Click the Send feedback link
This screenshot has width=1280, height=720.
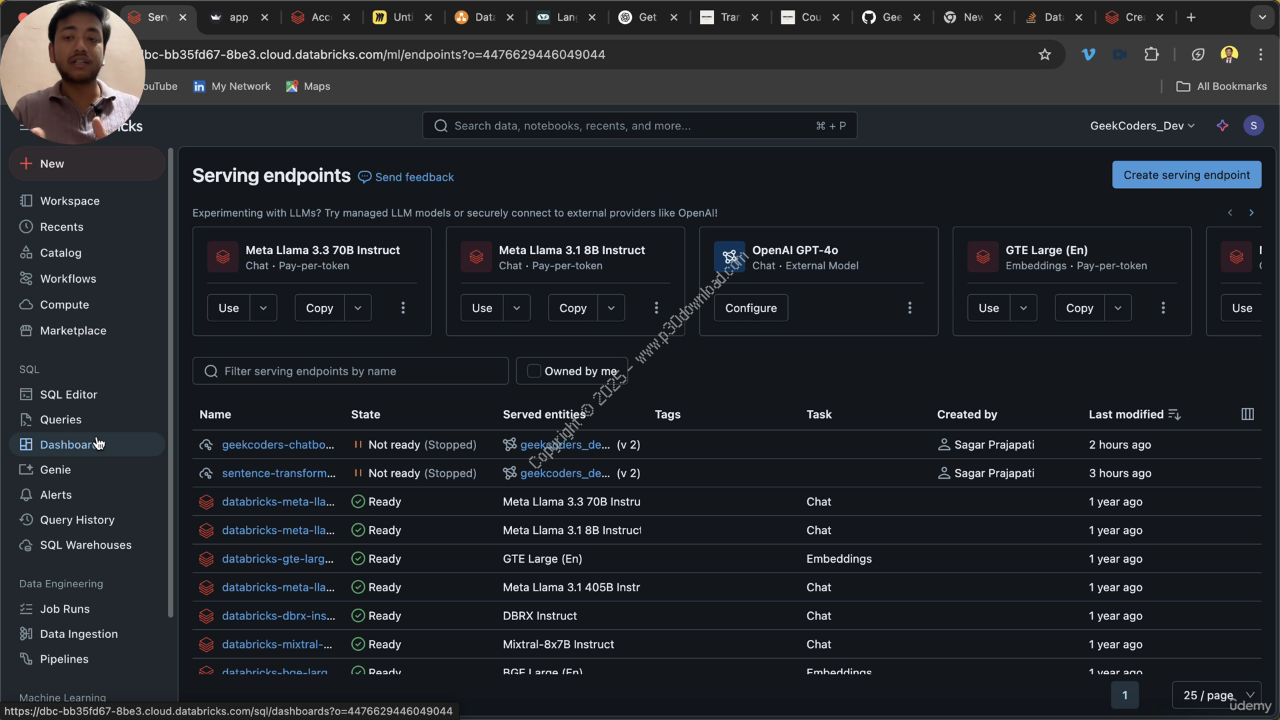[x=406, y=177]
